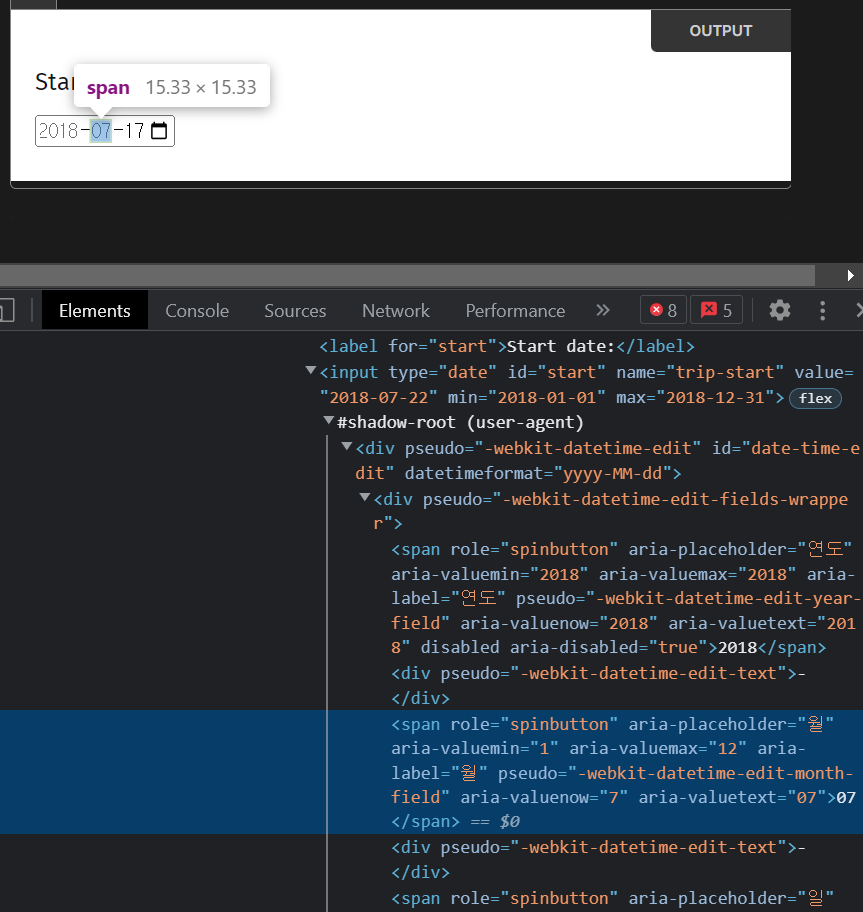
Task: Click the horizontal scrollbar right arrow
Action: coord(850,275)
